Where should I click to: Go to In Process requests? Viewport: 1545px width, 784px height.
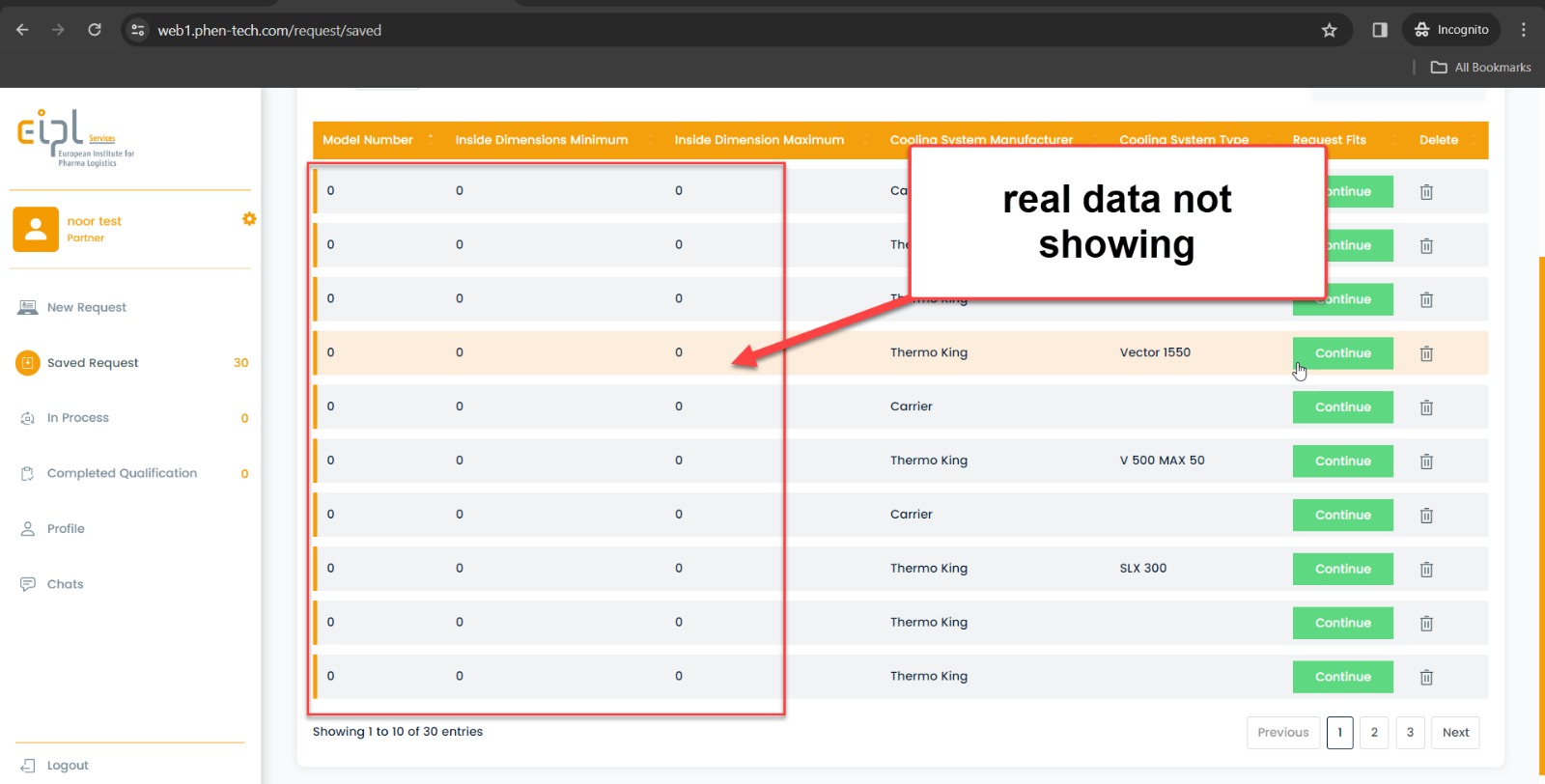(x=78, y=418)
